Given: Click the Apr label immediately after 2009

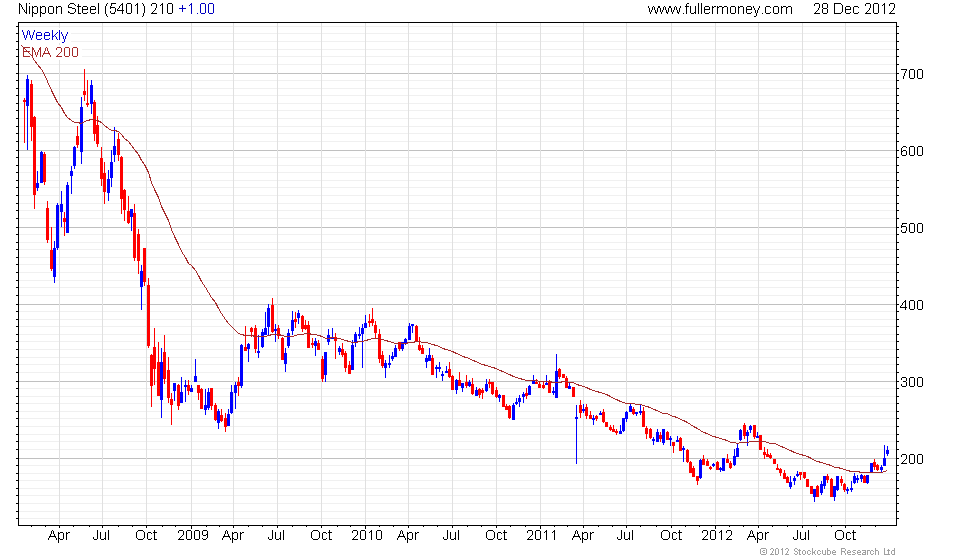Looking at the screenshot, I should click(233, 536).
